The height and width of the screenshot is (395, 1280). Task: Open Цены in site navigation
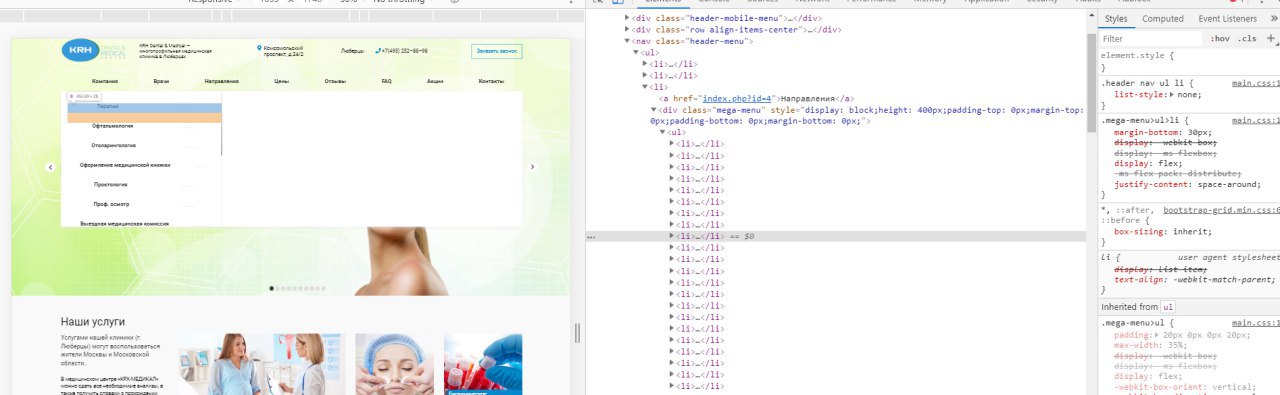pos(282,80)
